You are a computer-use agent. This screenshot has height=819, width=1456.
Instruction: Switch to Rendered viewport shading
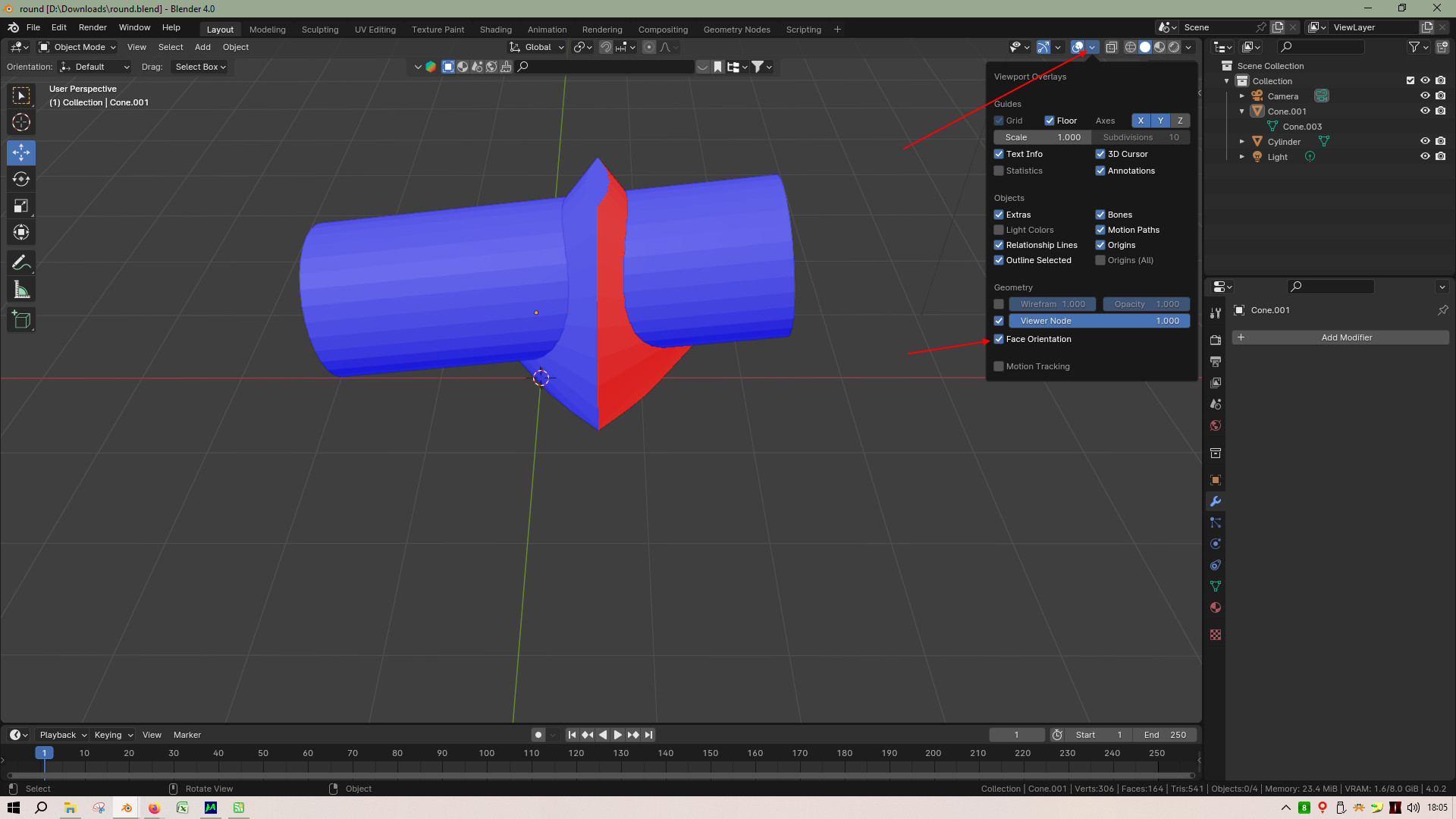[1174, 47]
